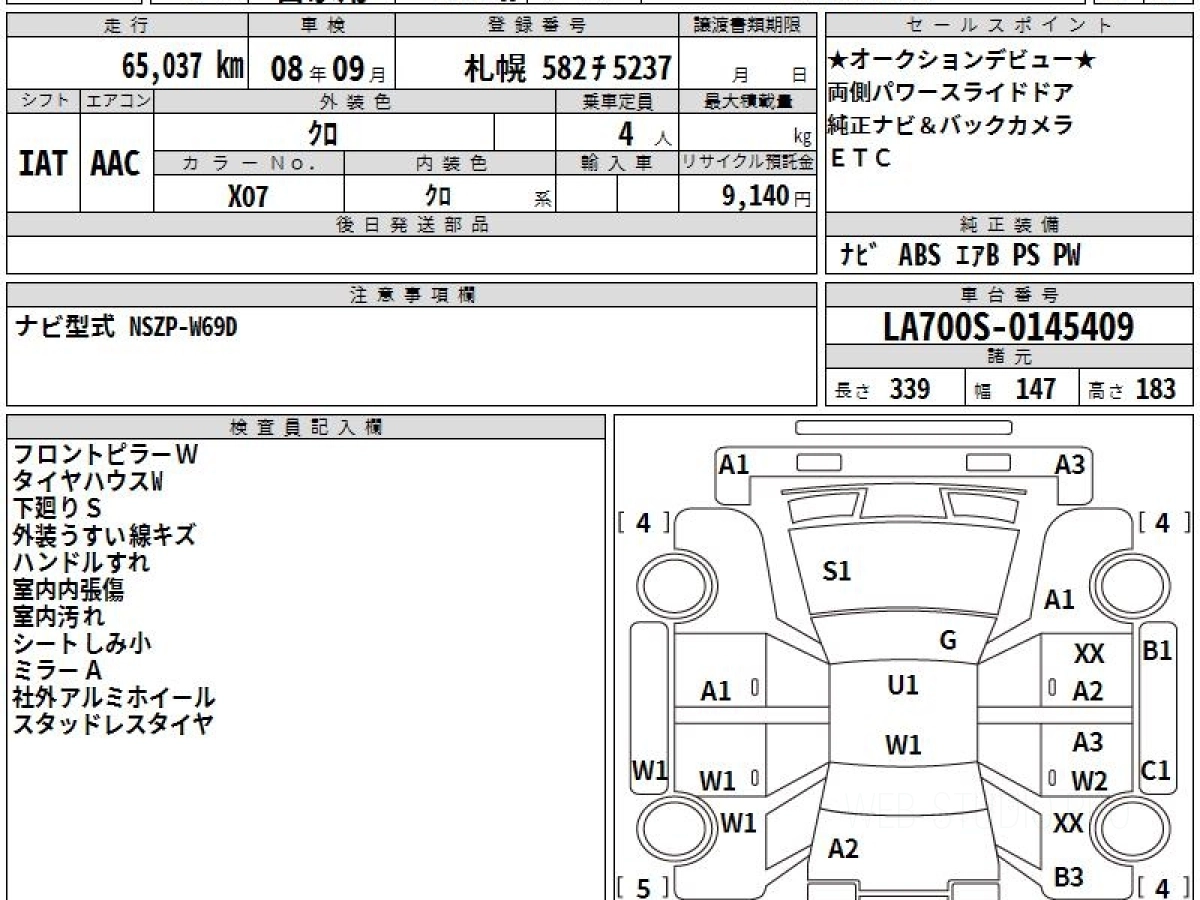
Task: Click the W2 mark on the diagram
Action: click(x=1088, y=781)
